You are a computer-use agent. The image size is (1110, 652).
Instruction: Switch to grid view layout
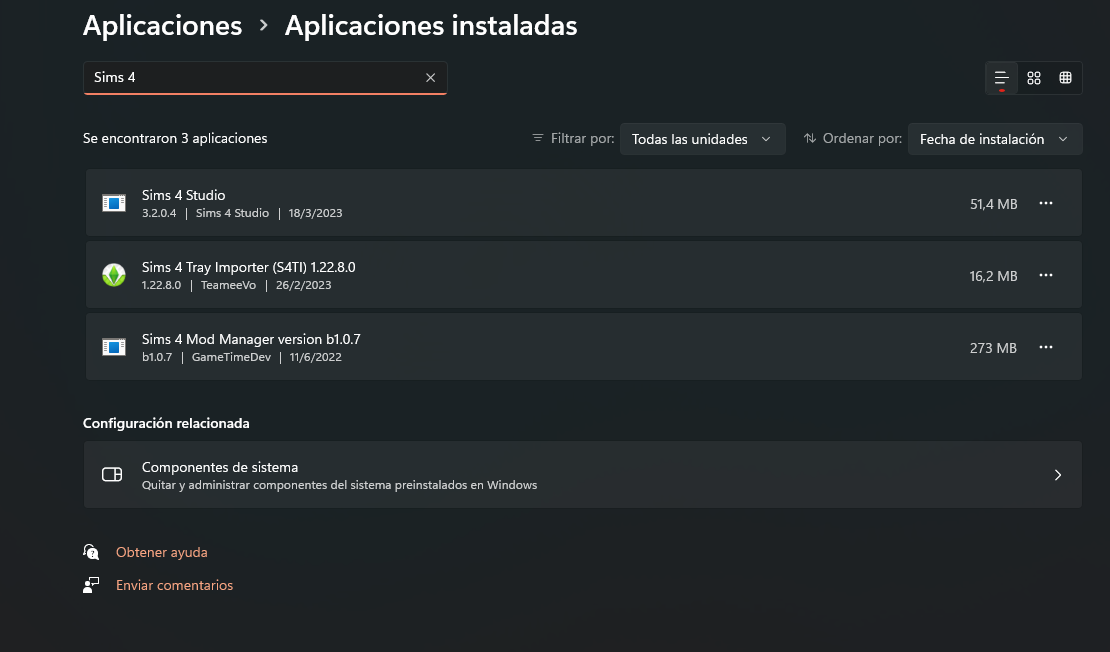[x=1034, y=78]
